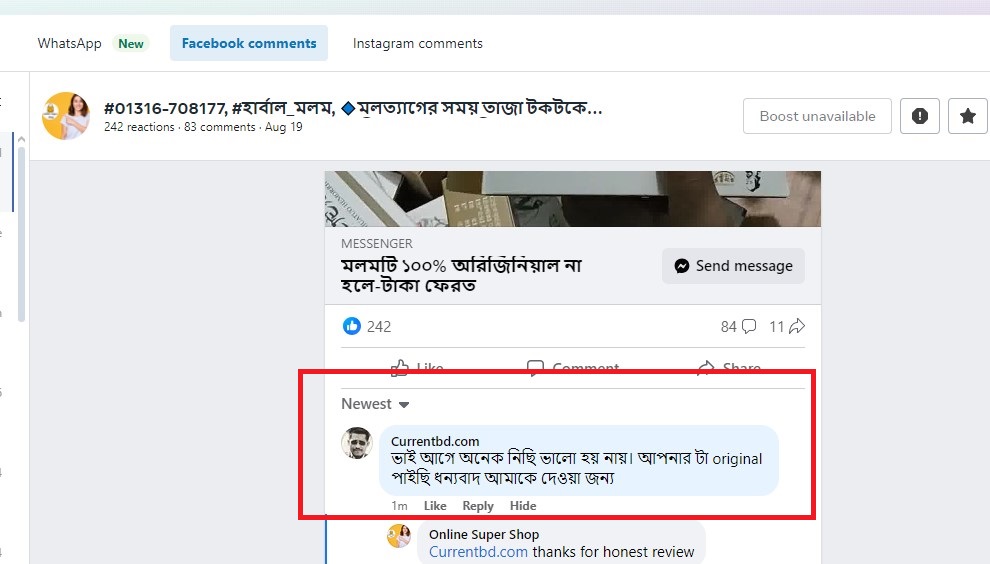Click the Send message button

point(733,266)
